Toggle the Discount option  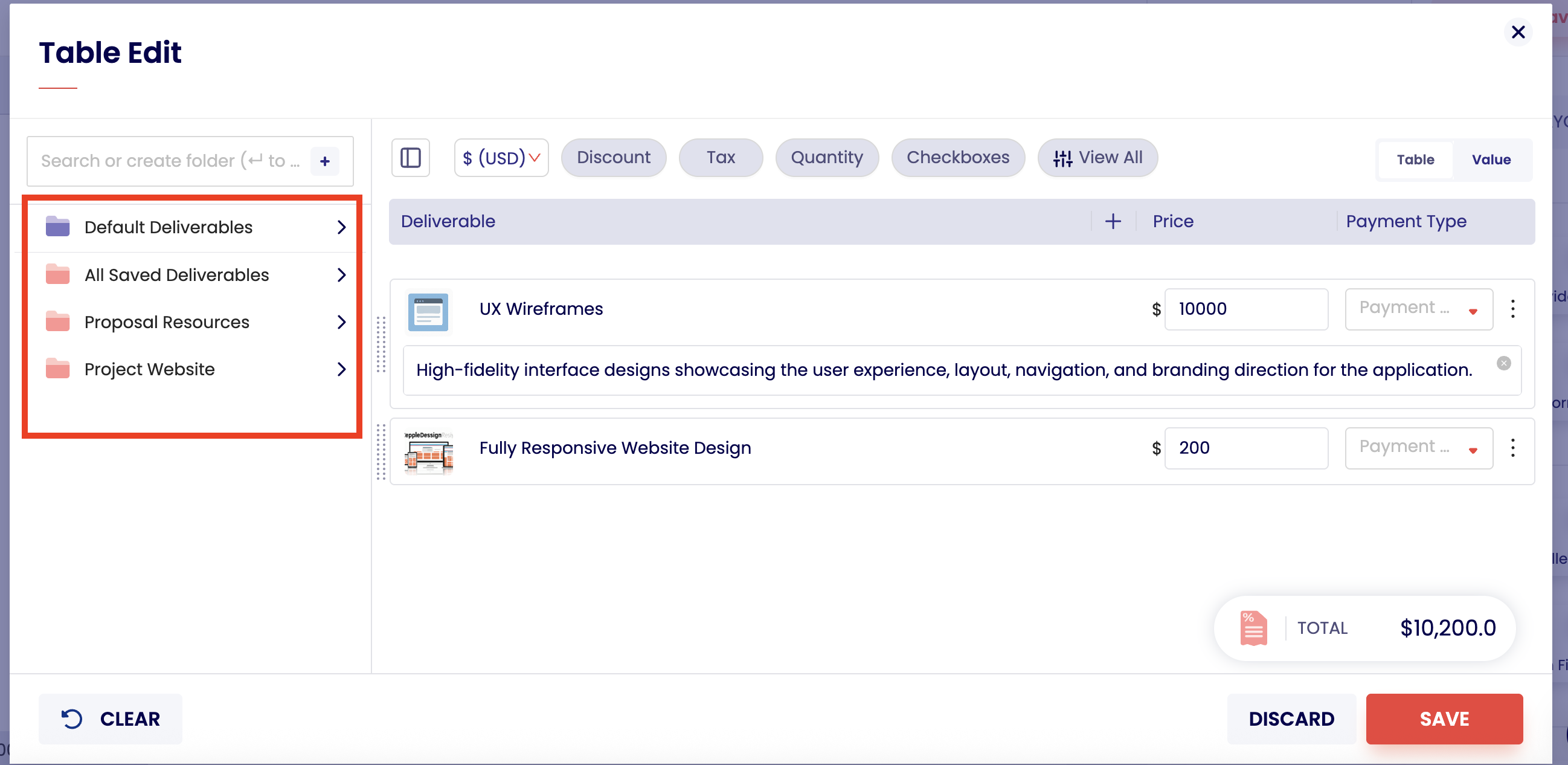point(614,158)
